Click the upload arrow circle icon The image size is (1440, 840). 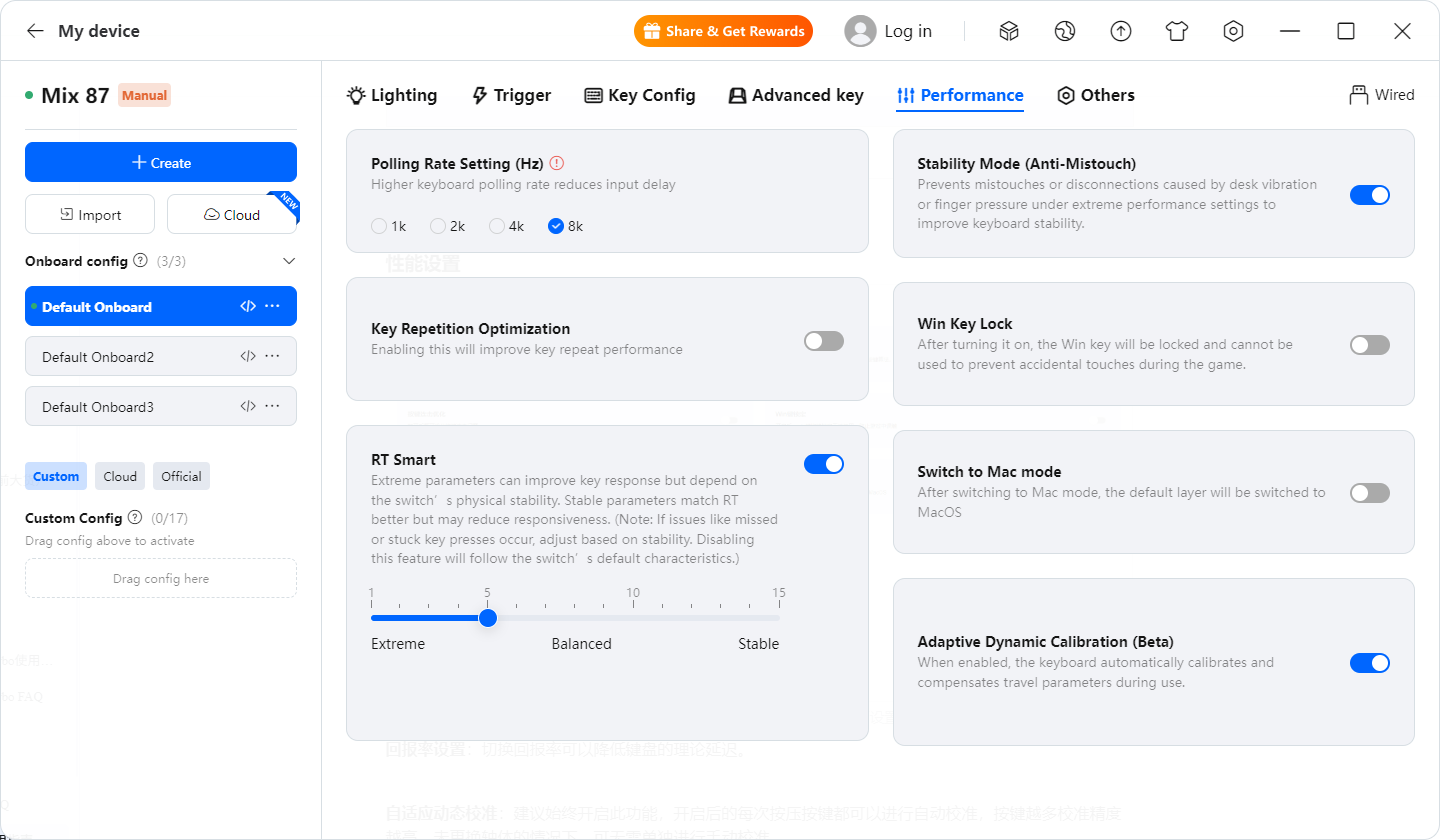point(1121,31)
